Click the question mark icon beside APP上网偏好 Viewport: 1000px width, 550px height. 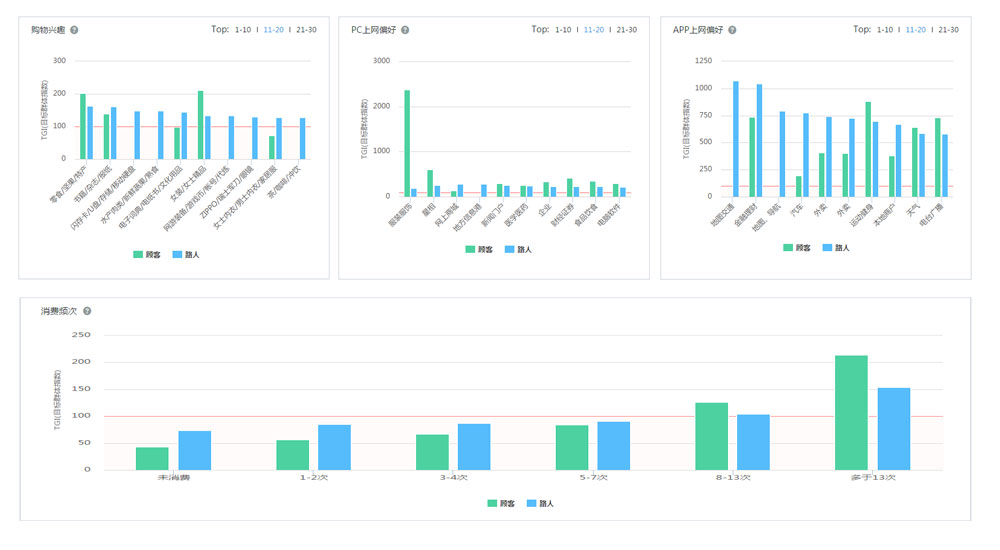[x=732, y=30]
